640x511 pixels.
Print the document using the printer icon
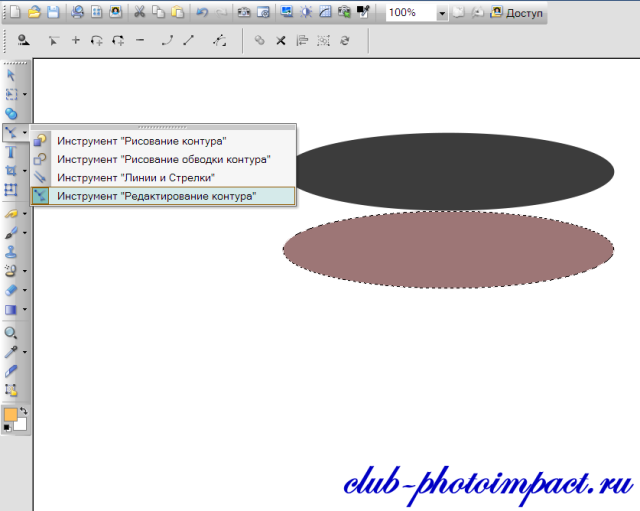tap(77, 12)
